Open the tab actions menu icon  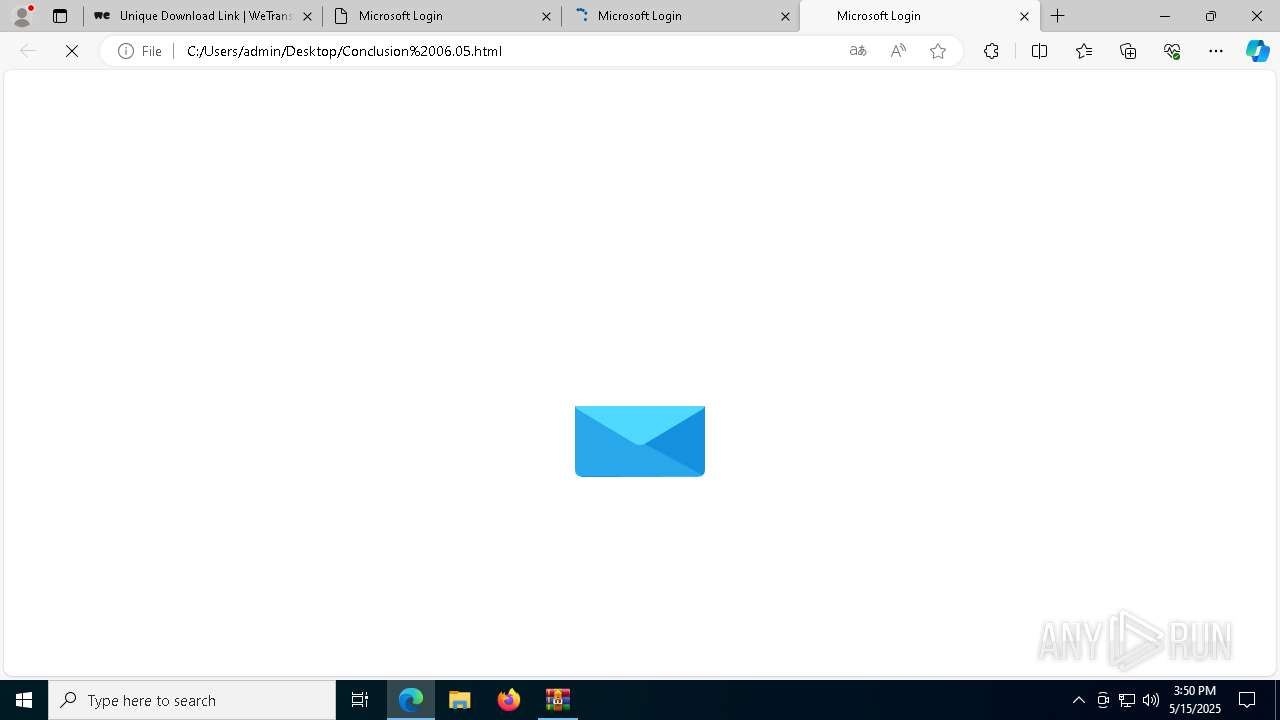[x=60, y=16]
